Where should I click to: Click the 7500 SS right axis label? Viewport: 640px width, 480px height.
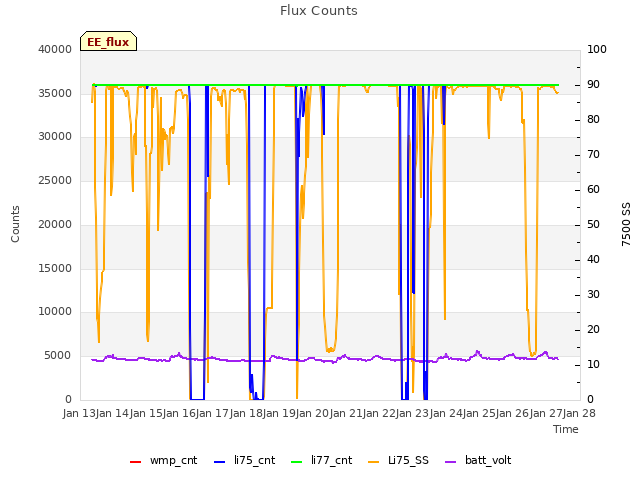click(626, 224)
